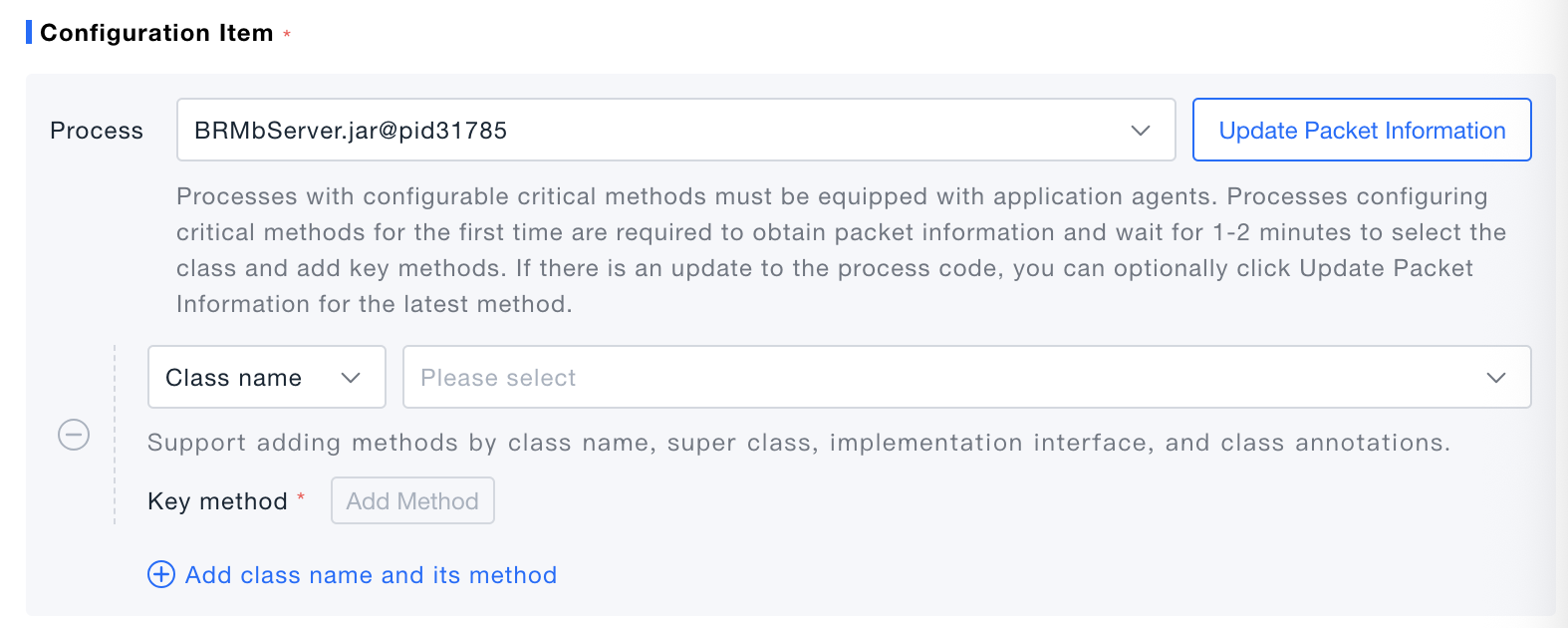Click the "Please select" placeholder text
Image resolution: width=1568 pixels, height=628 pixels.
[x=498, y=378]
